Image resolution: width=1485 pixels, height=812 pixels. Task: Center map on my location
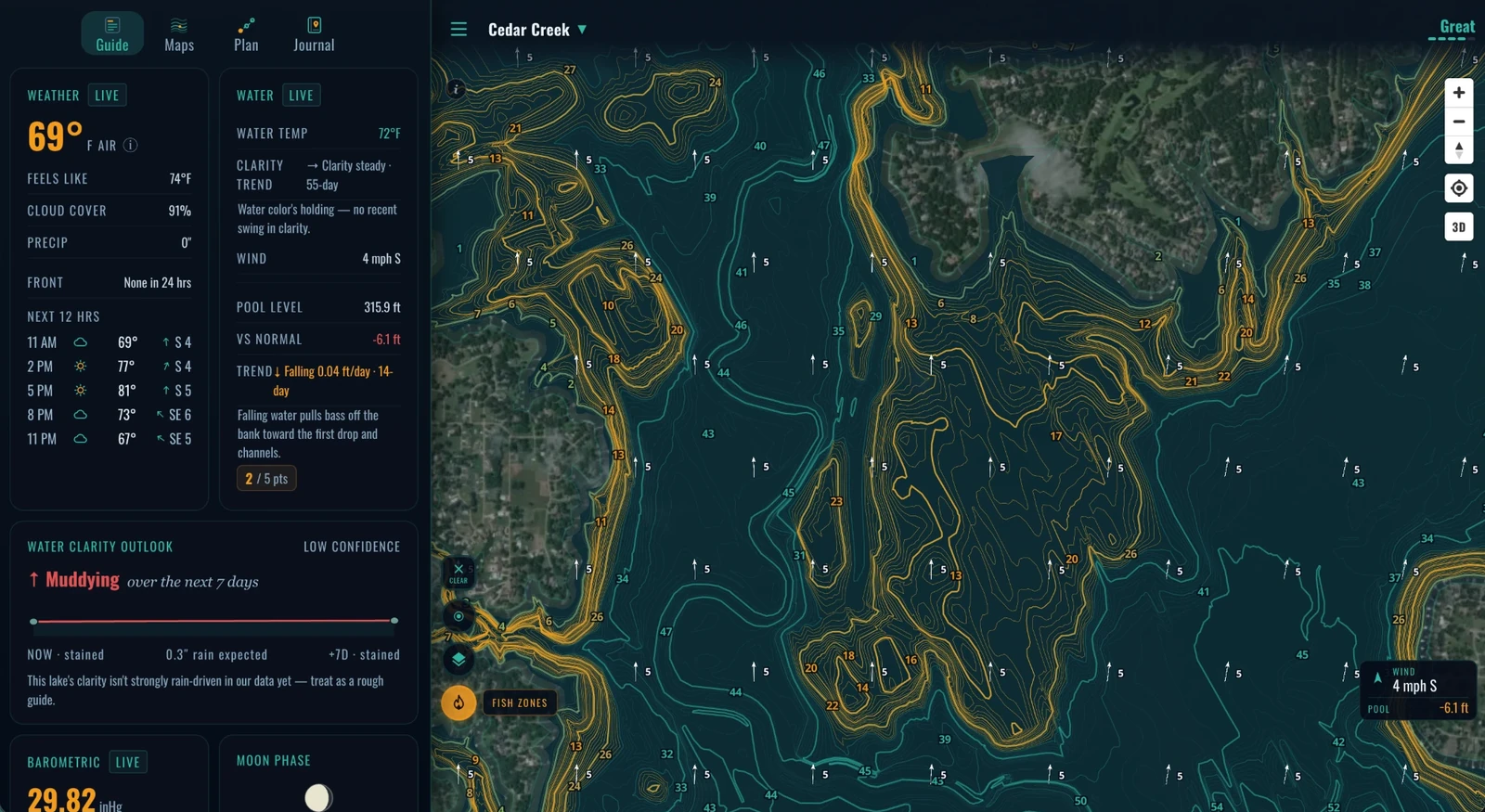(1459, 188)
